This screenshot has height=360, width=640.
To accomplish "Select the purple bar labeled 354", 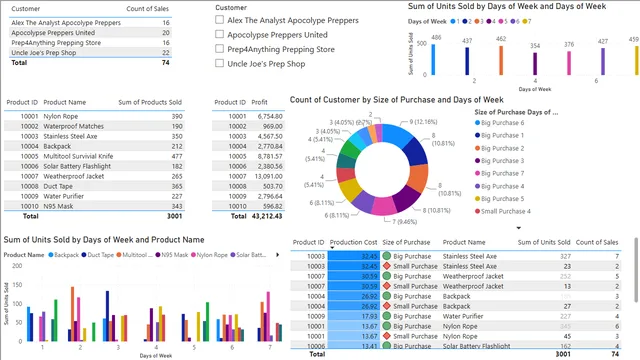I will 535,64.
